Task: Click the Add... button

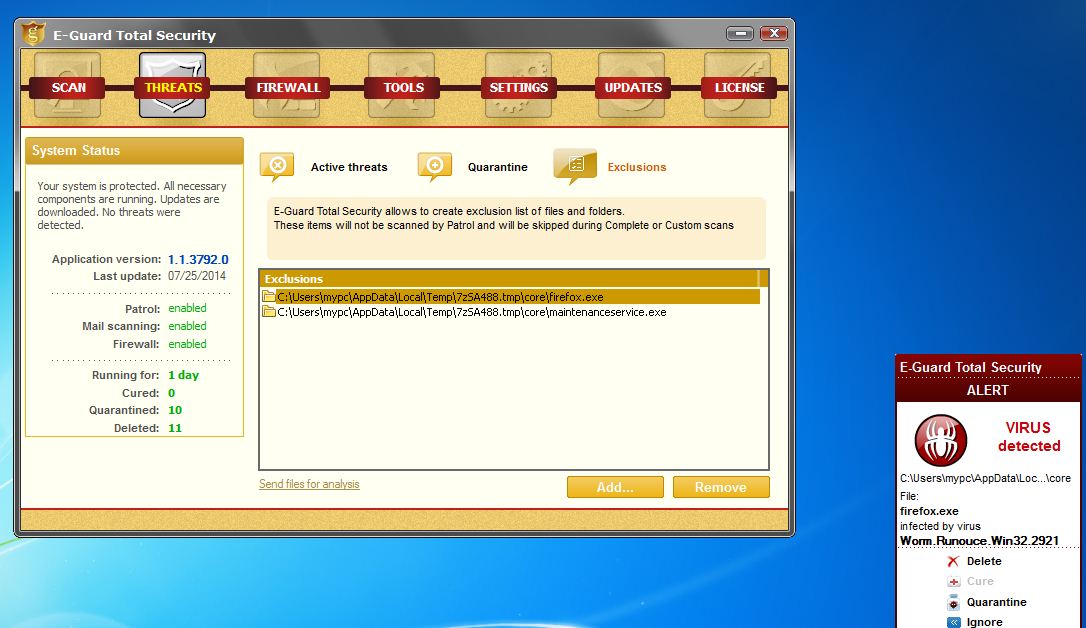Action: (615, 487)
